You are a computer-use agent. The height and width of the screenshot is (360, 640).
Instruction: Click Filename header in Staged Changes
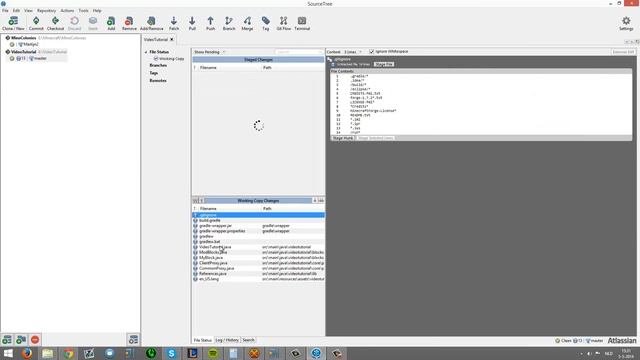pos(208,67)
